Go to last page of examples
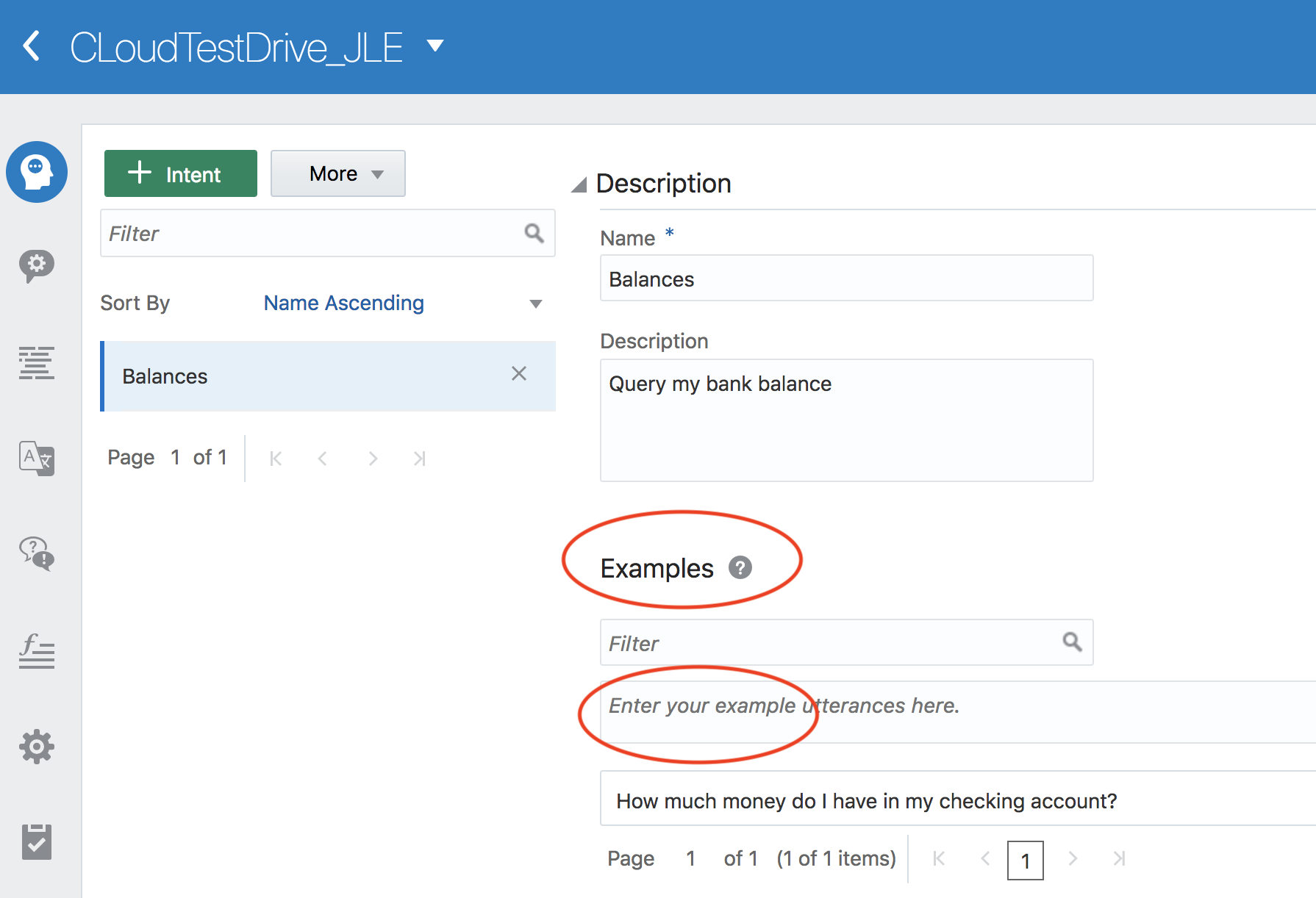 pyautogui.click(x=1119, y=858)
